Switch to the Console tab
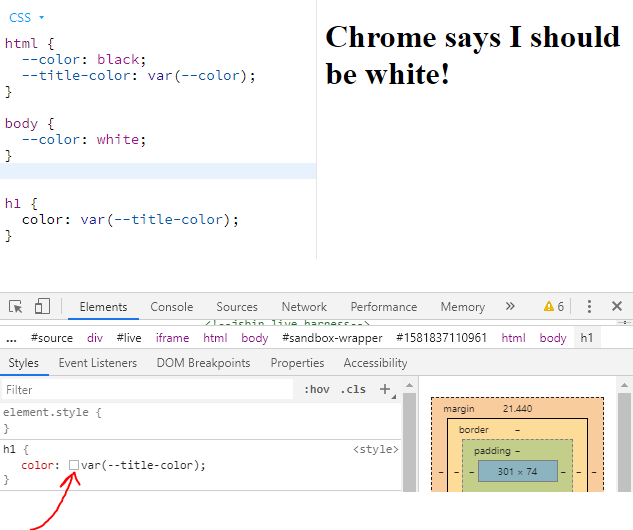This screenshot has height=530, width=633. pos(172,307)
